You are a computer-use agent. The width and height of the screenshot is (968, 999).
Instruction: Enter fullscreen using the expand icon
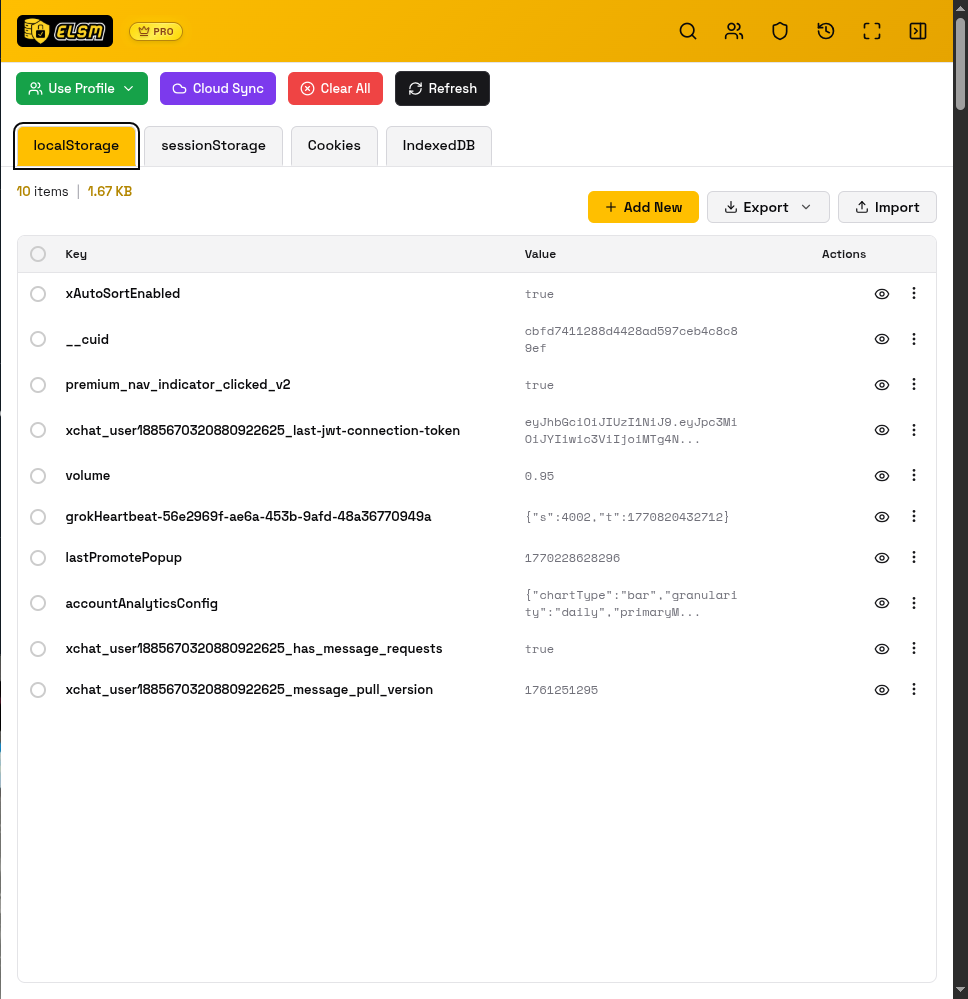click(x=871, y=31)
